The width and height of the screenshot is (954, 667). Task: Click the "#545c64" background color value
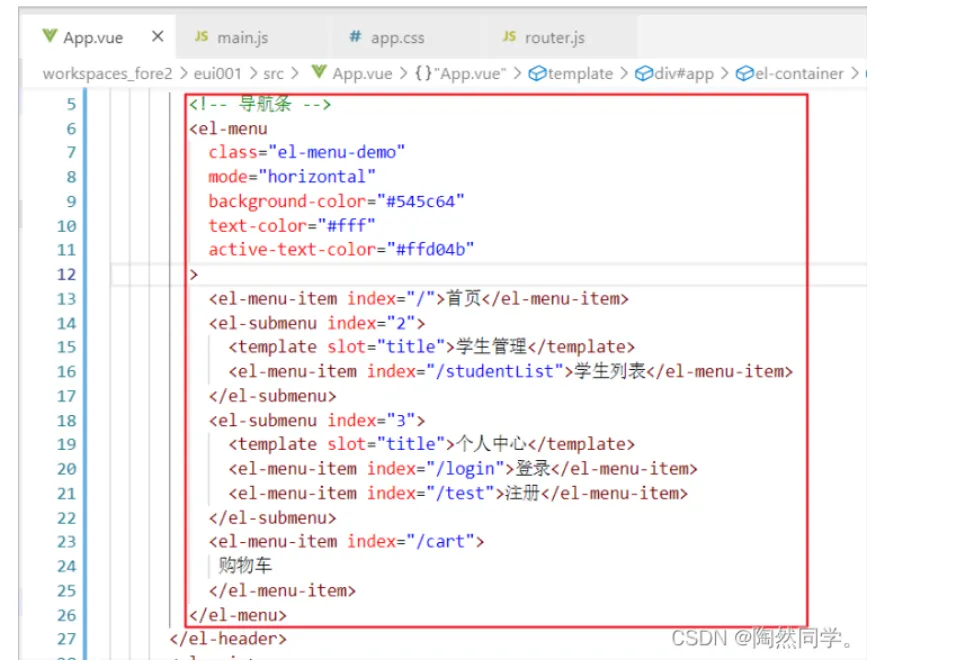pos(420,201)
